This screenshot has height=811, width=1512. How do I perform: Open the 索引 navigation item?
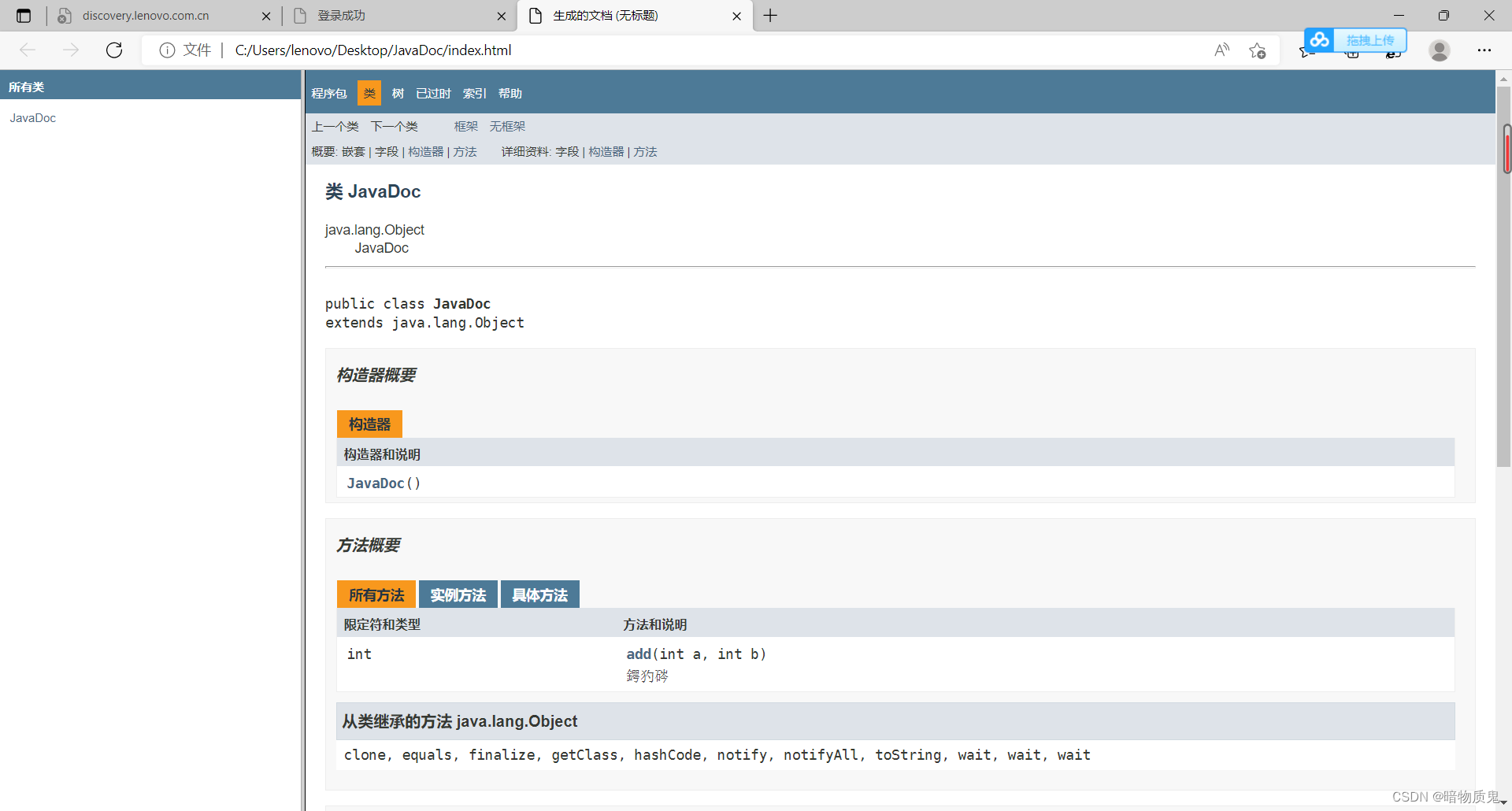475,94
